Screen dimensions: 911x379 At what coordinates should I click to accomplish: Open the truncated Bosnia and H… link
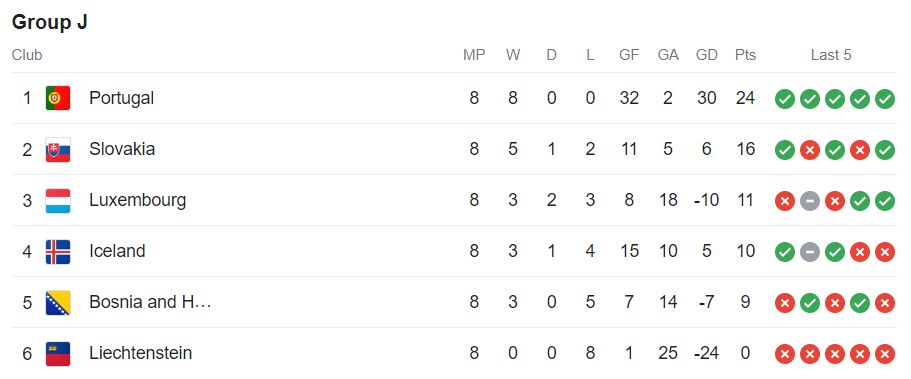click(150, 302)
